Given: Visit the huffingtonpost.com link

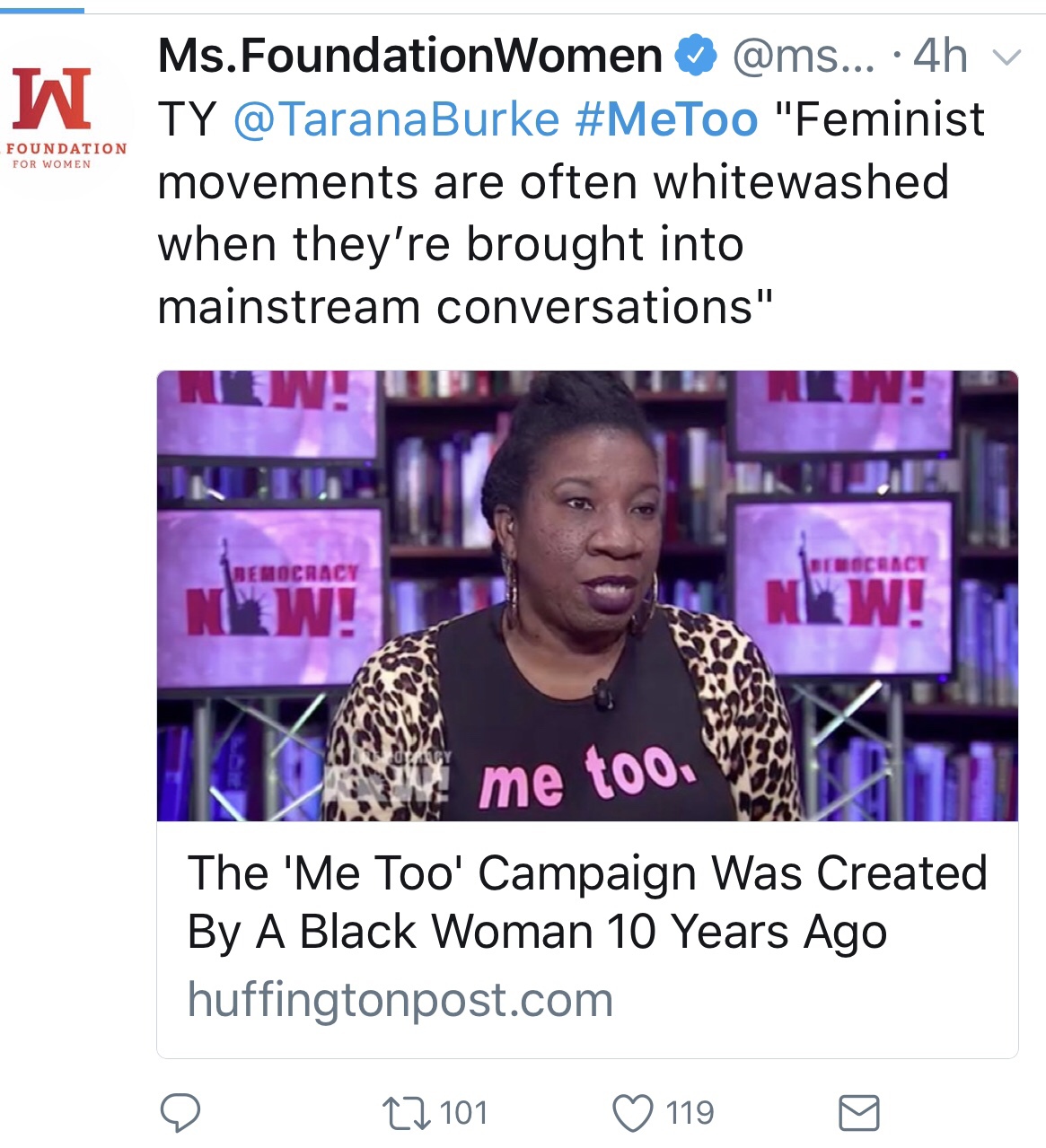Looking at the screenshot, I should coord(400,999).
